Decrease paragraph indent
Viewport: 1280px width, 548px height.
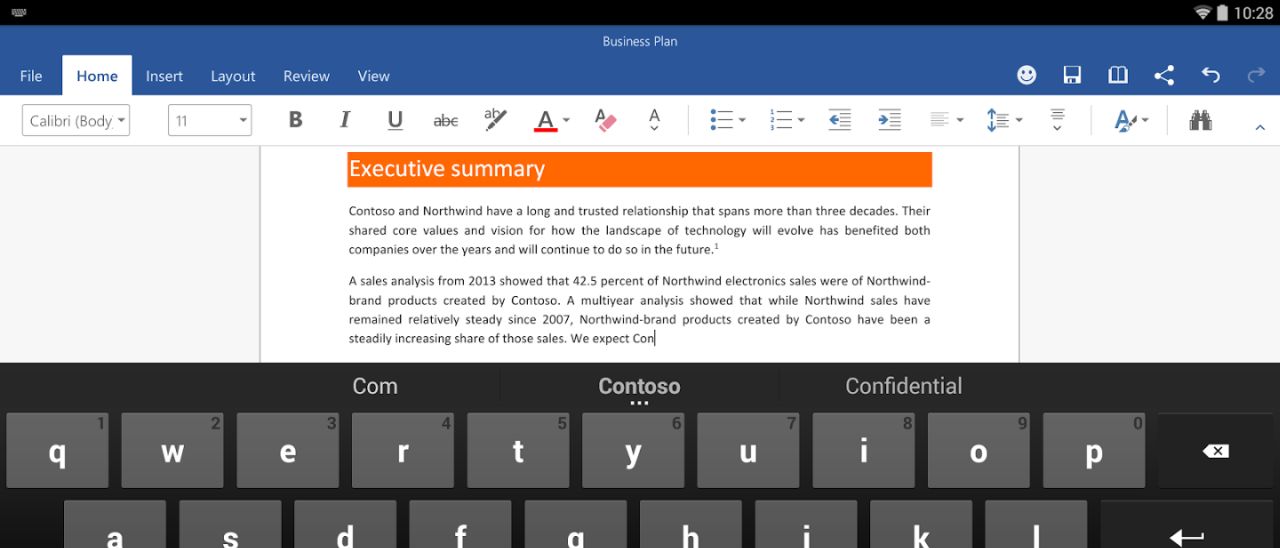pos(840,120)
